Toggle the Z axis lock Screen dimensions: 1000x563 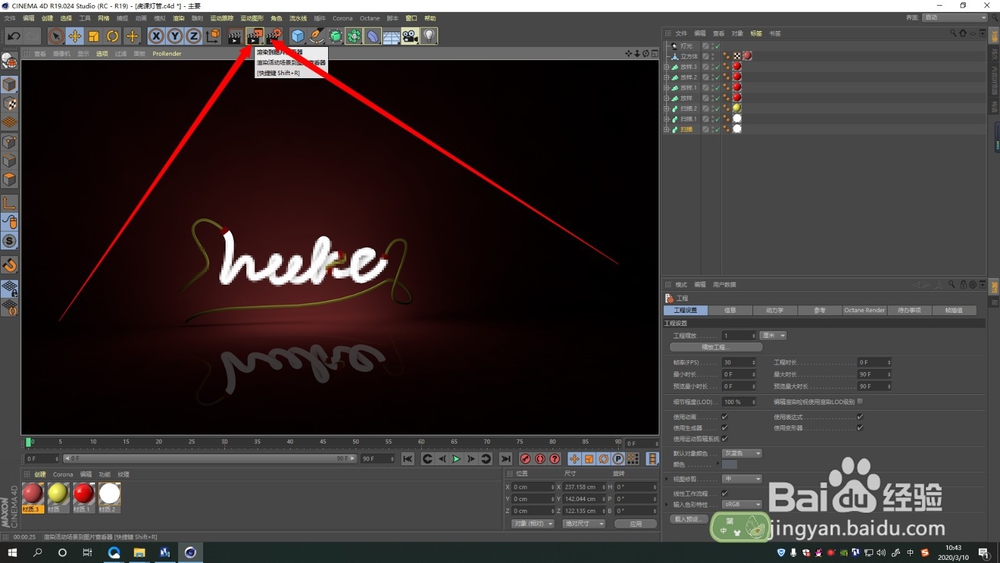193,36
